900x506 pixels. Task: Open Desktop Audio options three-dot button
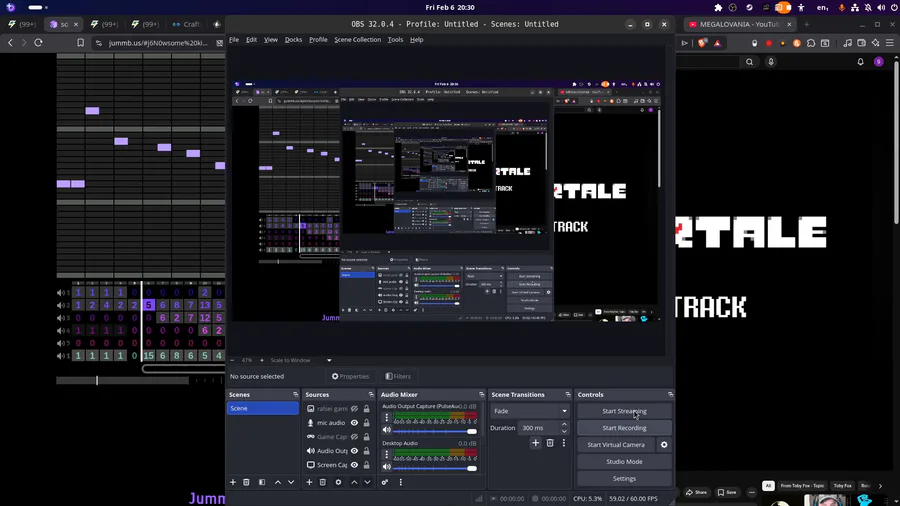[386, 455]
